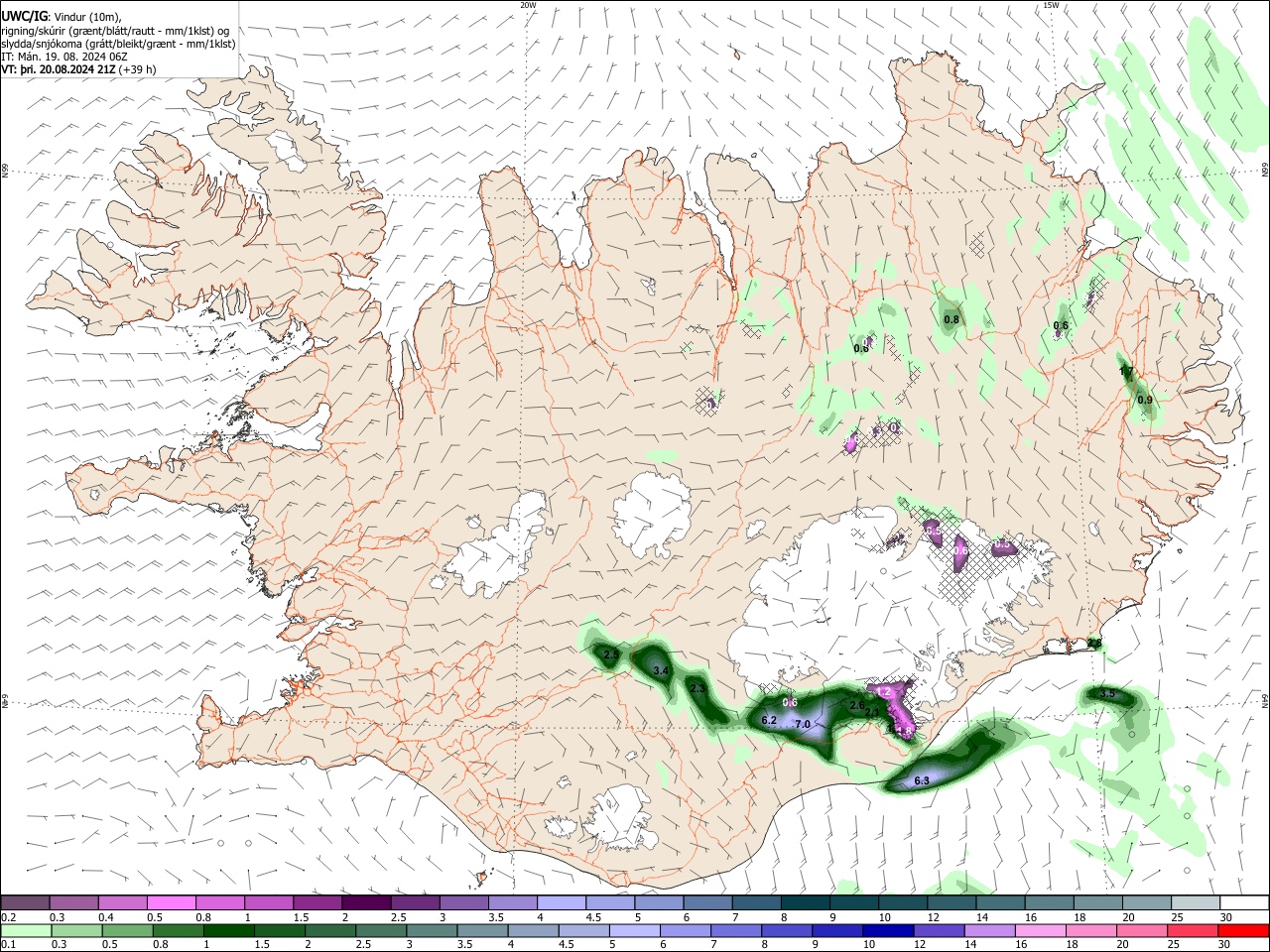Click the 6.3 precipitation value offshore

pyautogui.click(x=921, y=781)
